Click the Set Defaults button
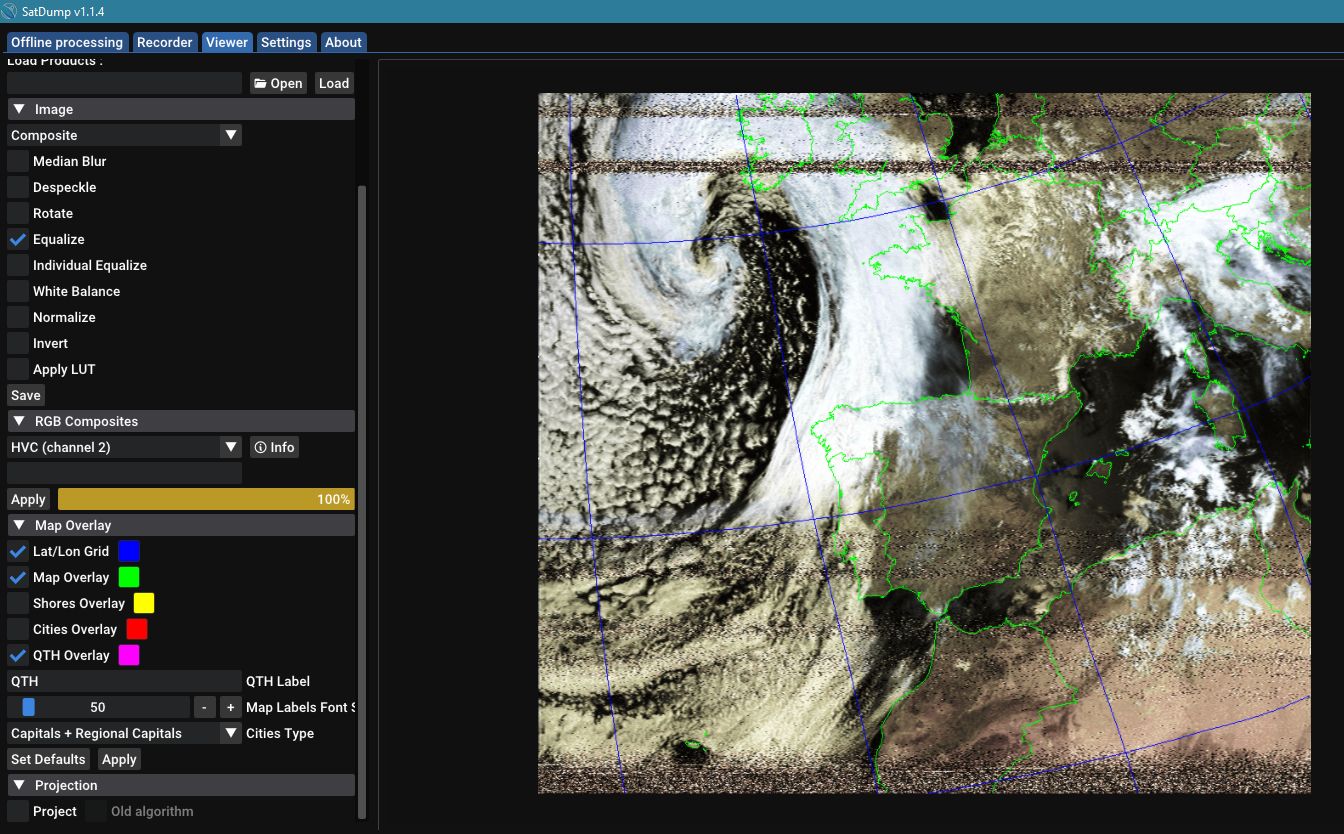Viewport: 1344px width, 834px height. coord(49,759)
